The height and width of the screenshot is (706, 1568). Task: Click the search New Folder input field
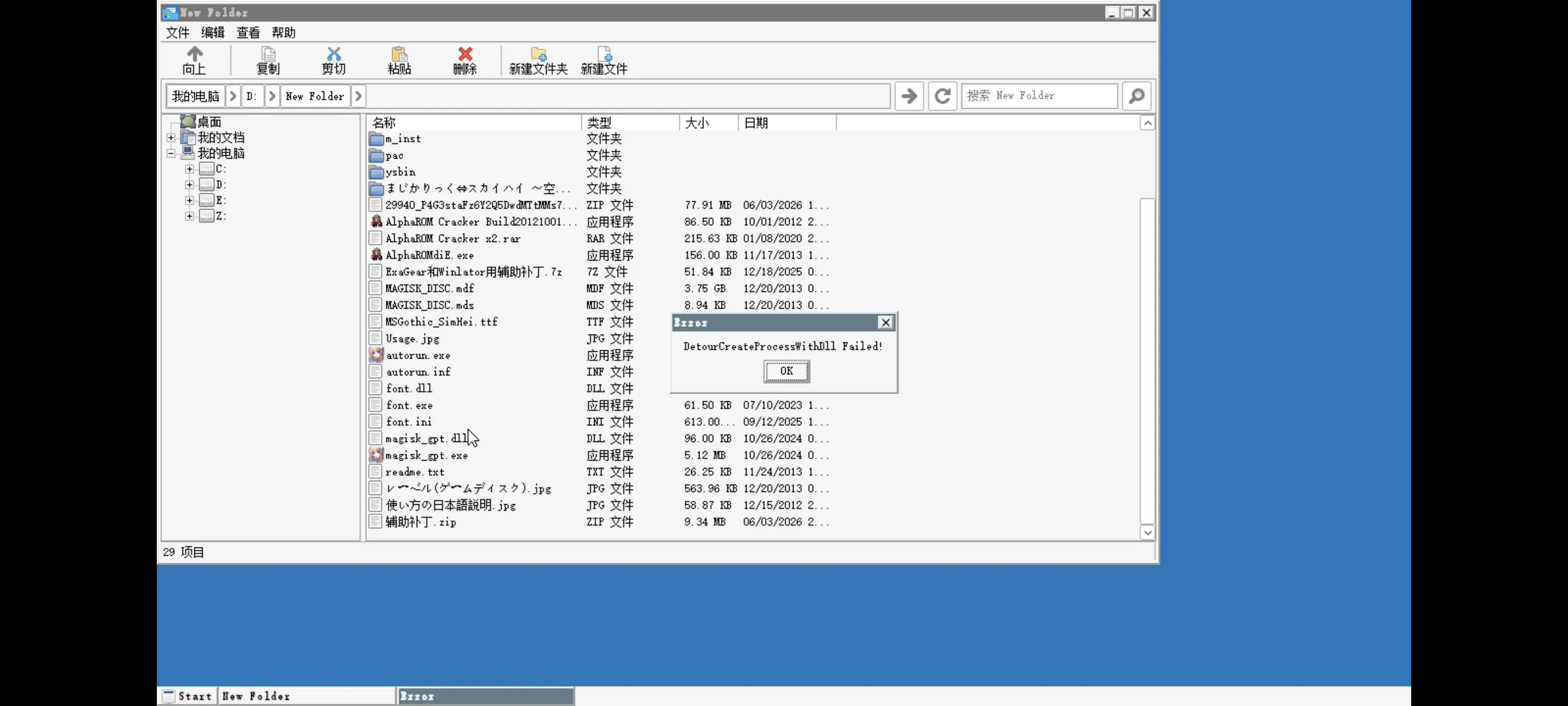coord(1039,96)
